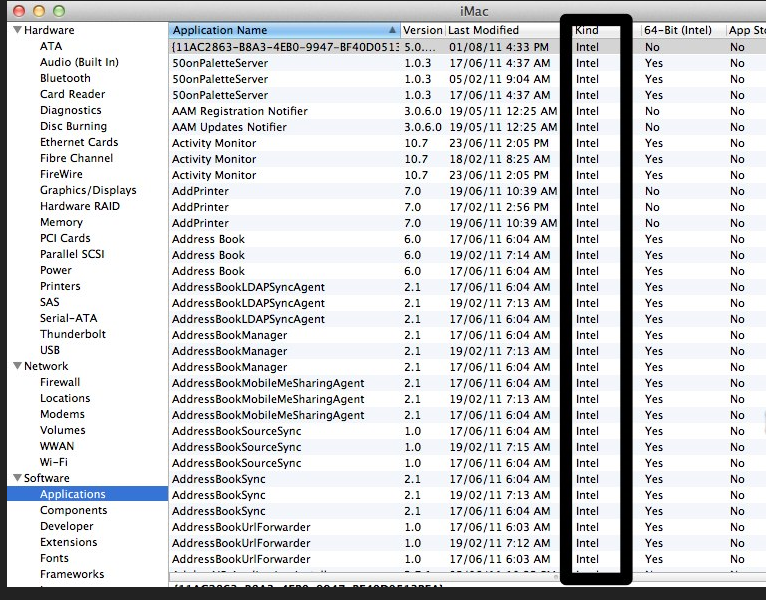Open Volumes under Network

(63, 430)
